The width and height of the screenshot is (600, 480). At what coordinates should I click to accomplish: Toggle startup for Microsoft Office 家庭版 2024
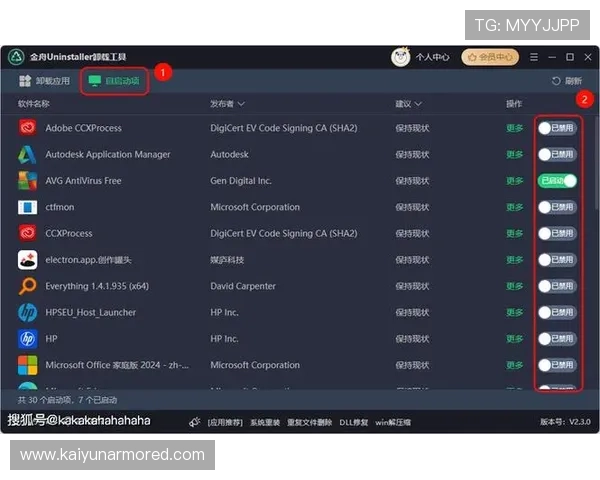pos(557,365)
